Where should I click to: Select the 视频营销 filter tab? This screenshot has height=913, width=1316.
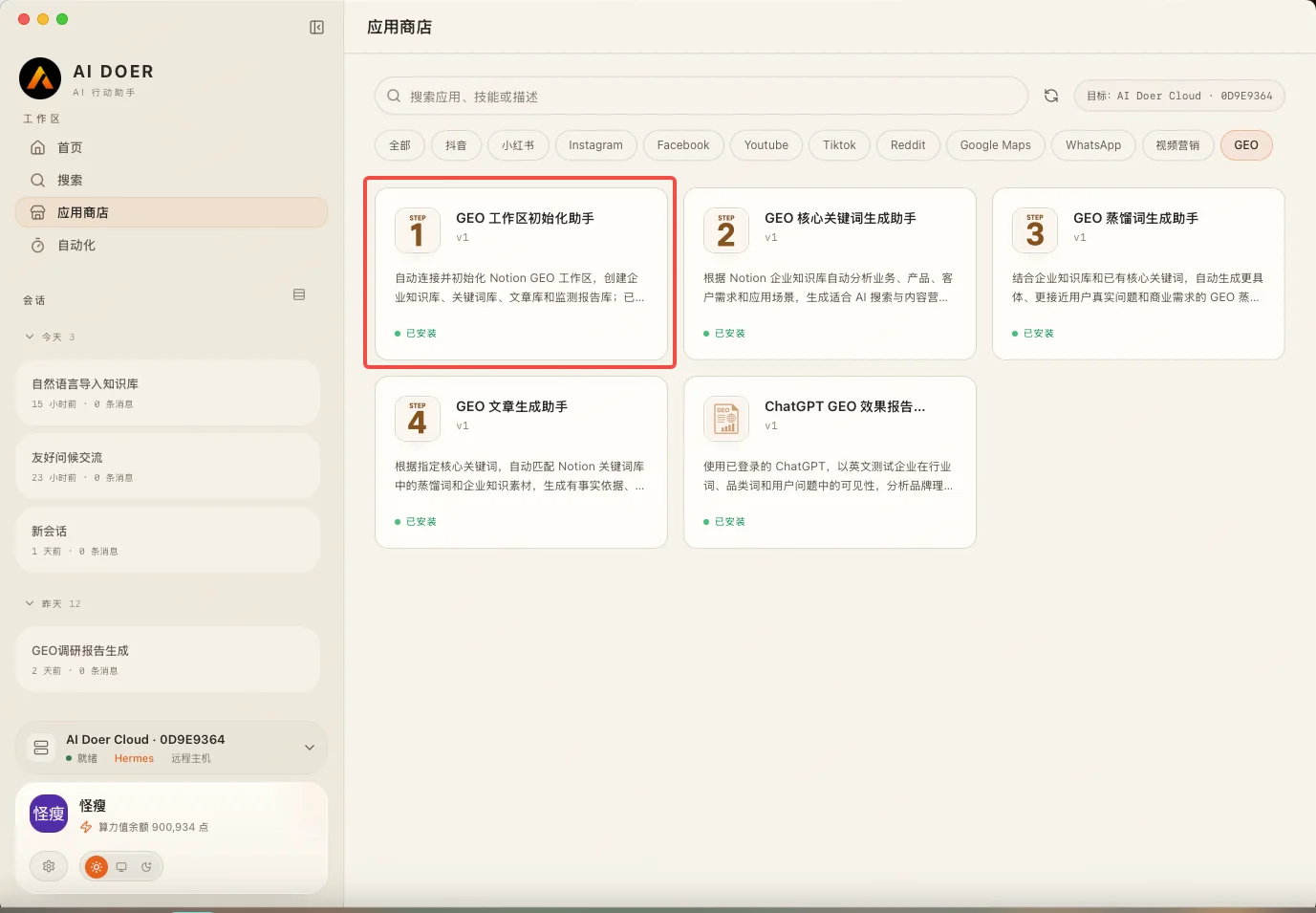point(1177,145)
